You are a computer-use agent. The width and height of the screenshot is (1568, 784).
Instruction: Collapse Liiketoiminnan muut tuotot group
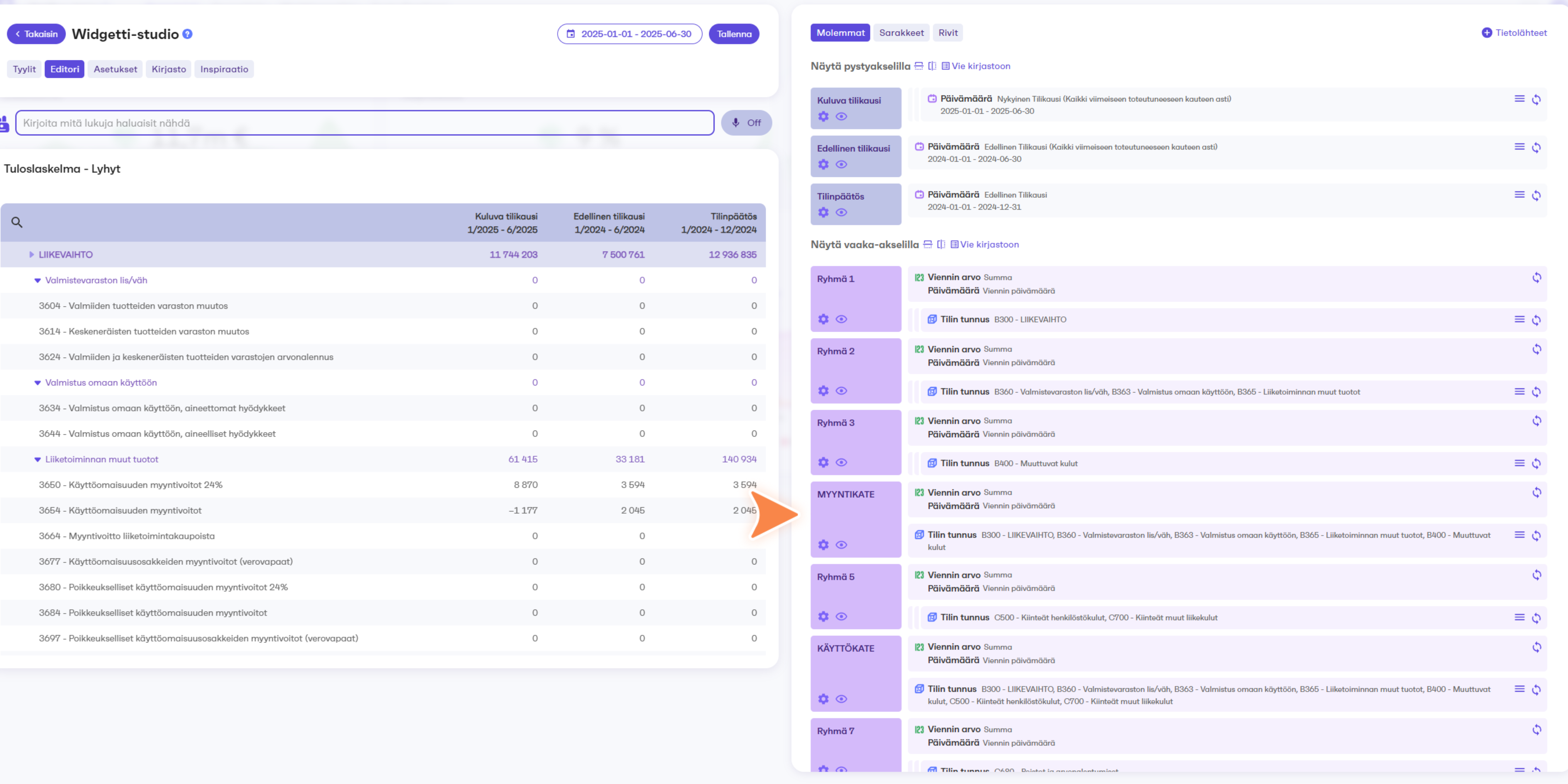(x=38, y=460)
